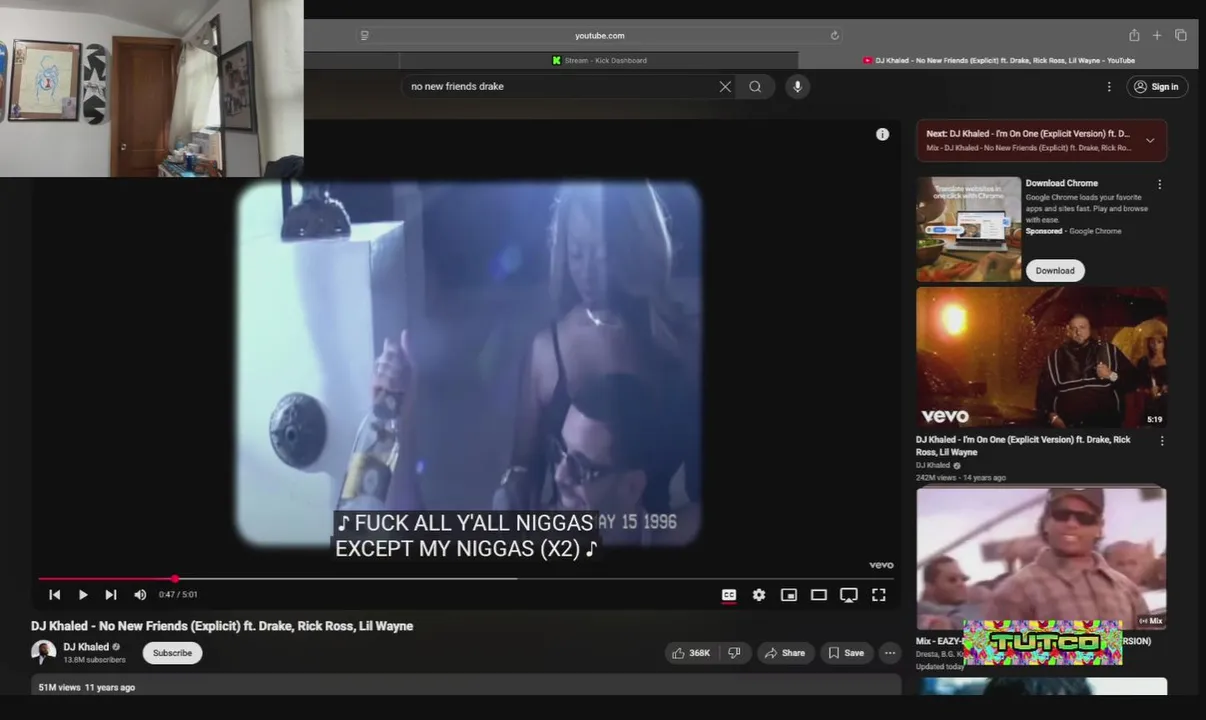1206x720 pixels.
Task: Click the browser address bar youtube.com
Action: tap(600, 35)
